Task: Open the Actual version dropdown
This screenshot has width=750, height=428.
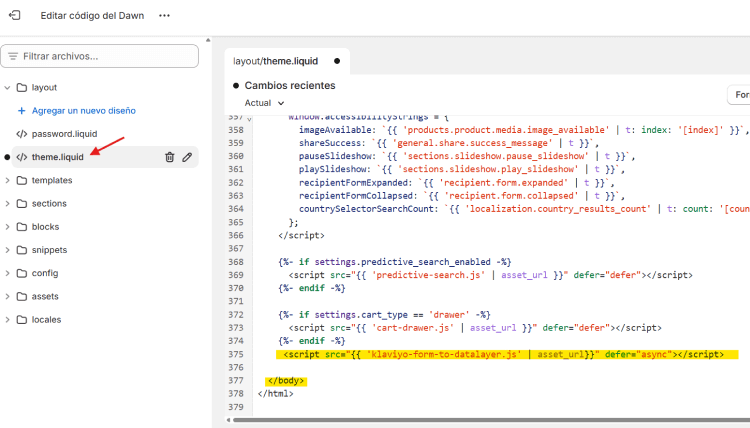Action: coord(264,103)
